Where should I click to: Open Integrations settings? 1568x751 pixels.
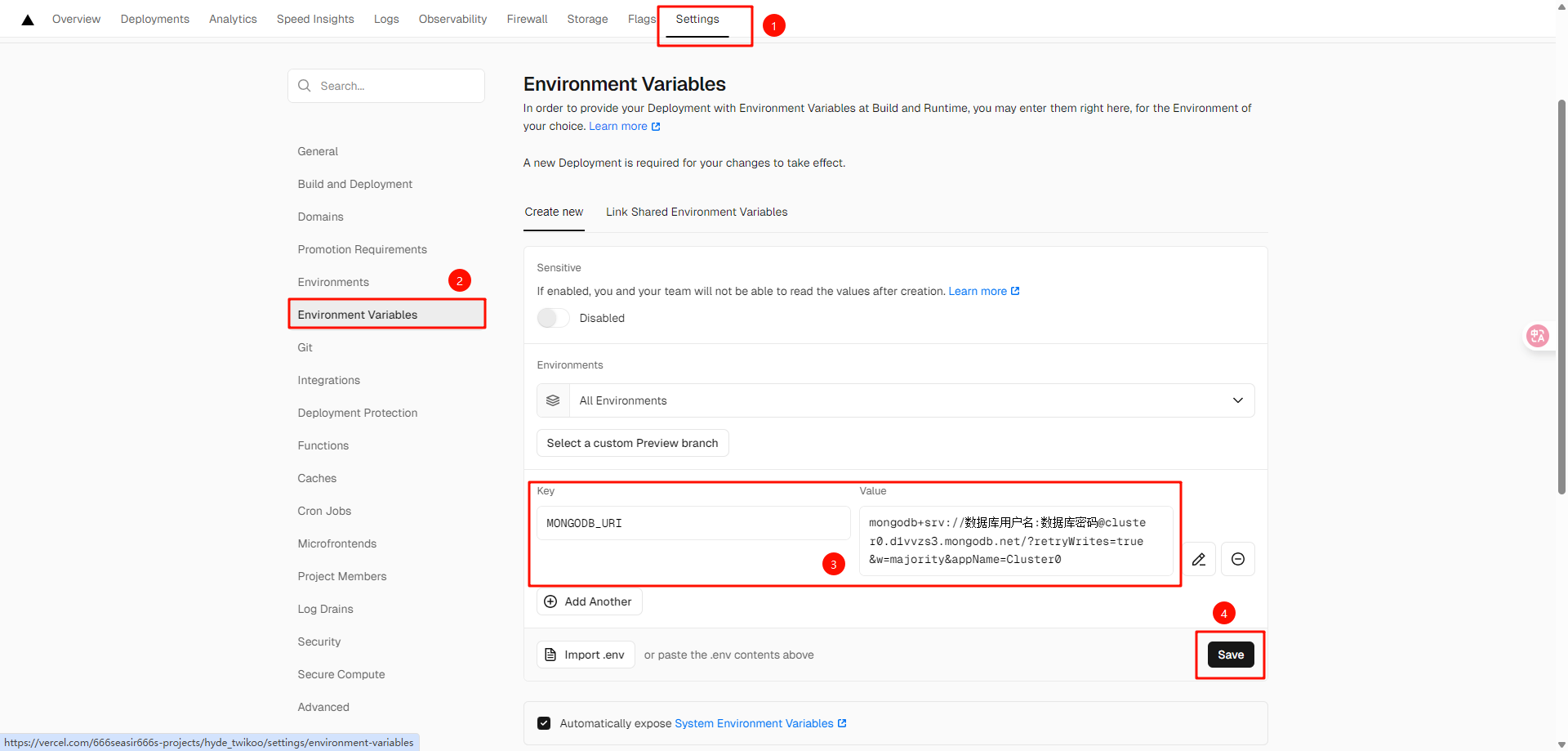[x=328, y=380]
